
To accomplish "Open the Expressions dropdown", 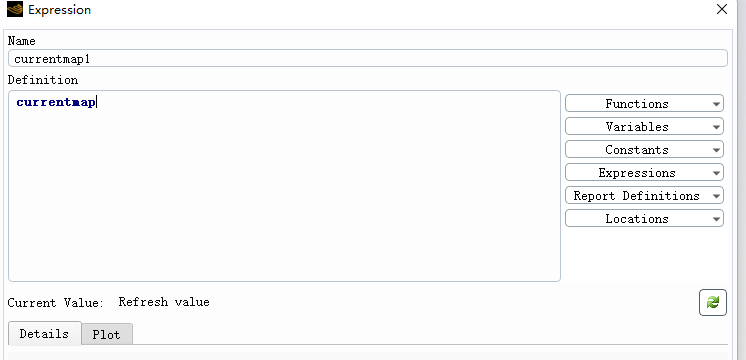I will point(644,173).
